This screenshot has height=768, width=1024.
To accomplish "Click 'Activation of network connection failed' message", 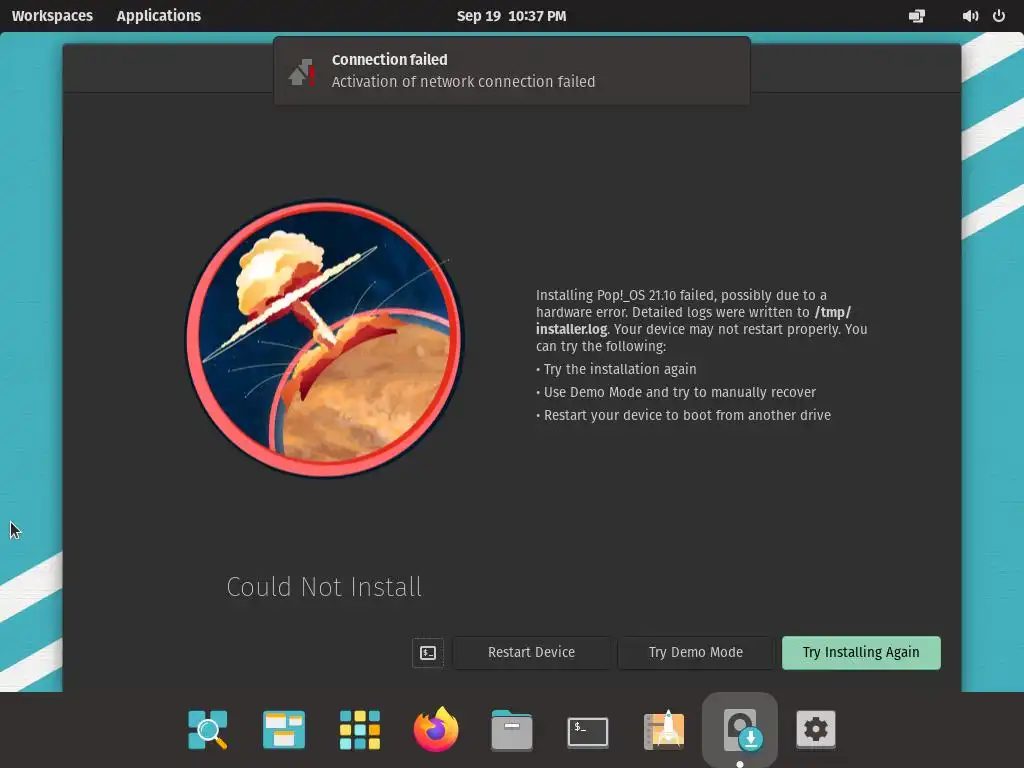I will pos(463,82).
